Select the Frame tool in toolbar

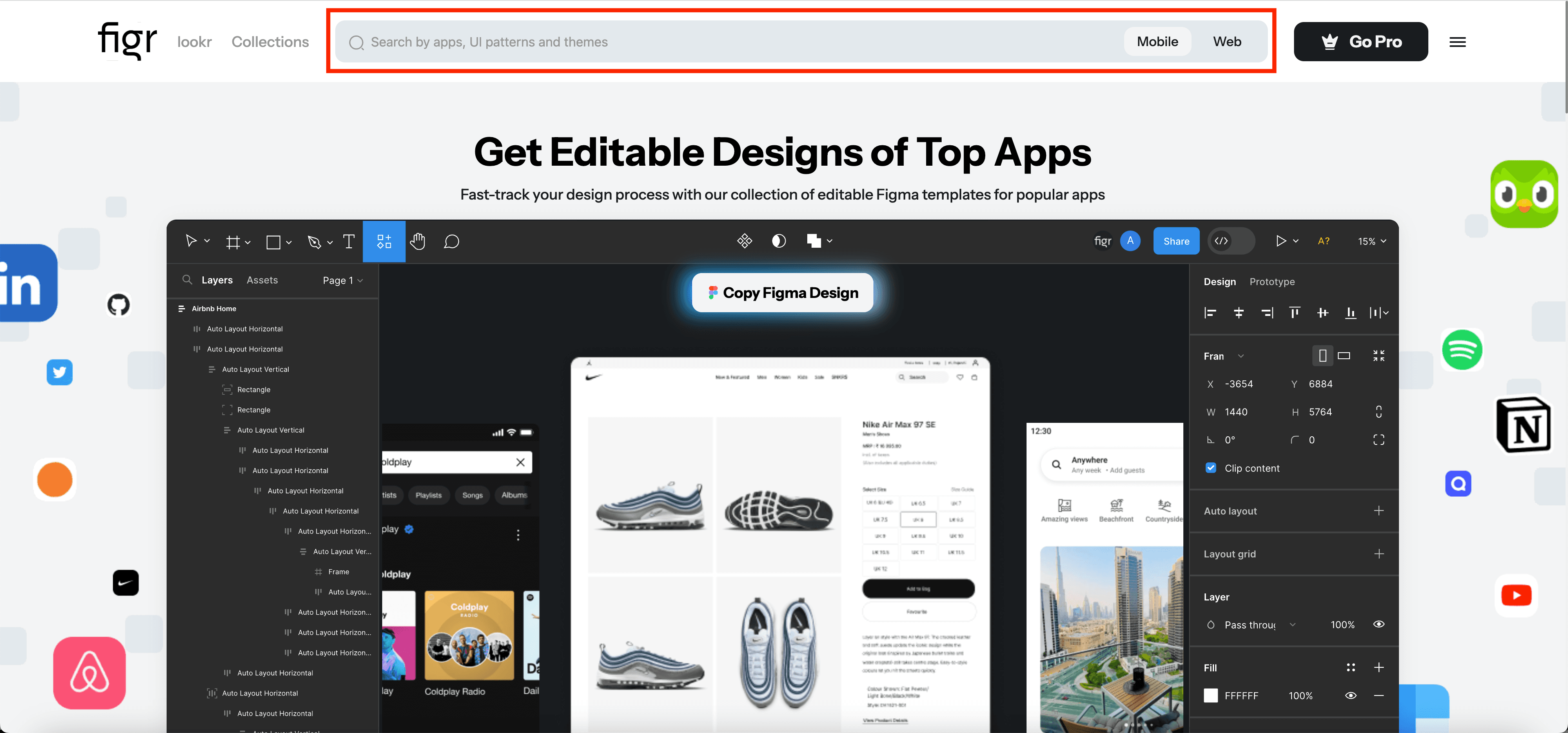[x=233, y=241]
